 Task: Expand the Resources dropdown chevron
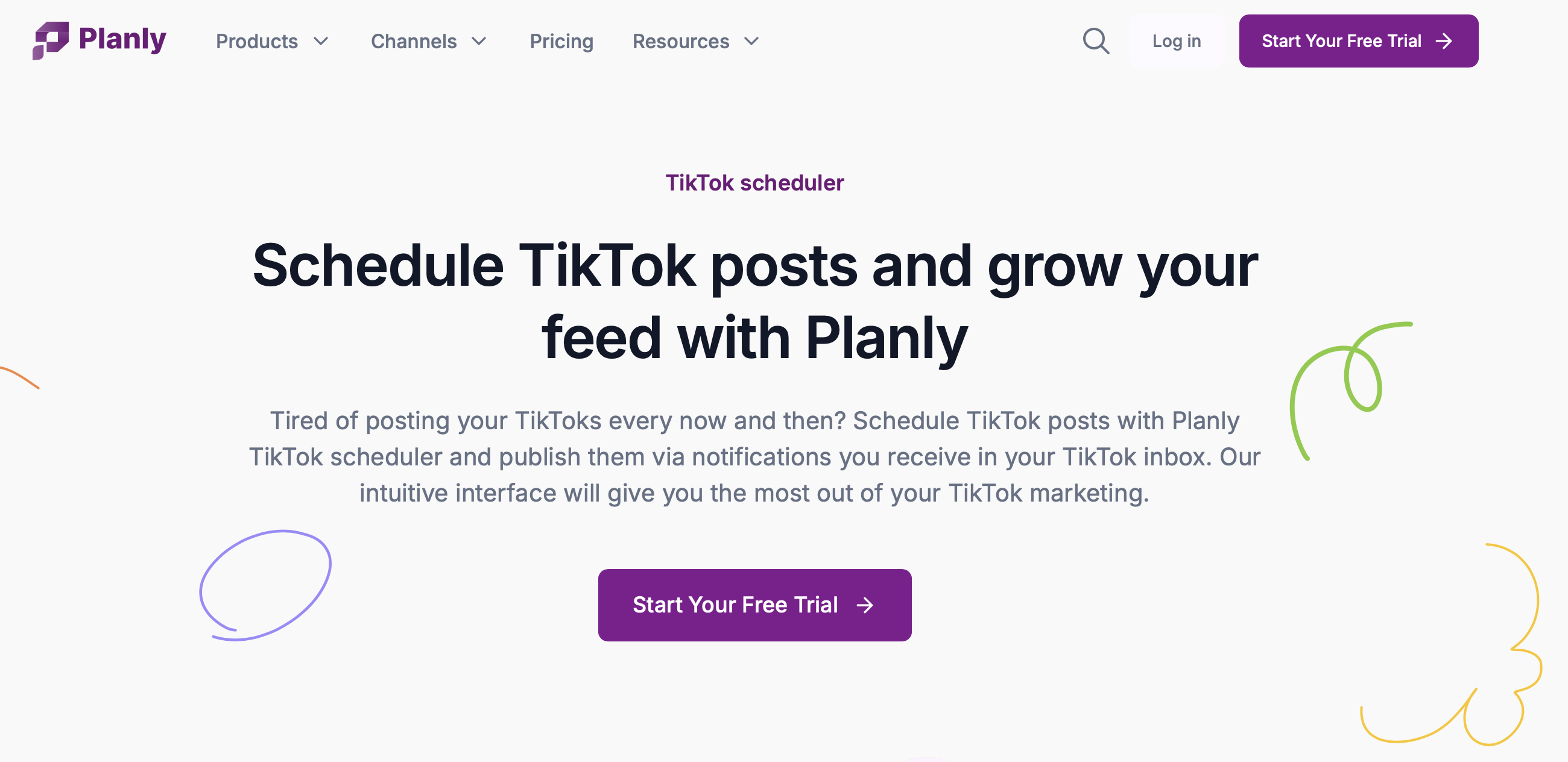(752, 42)
